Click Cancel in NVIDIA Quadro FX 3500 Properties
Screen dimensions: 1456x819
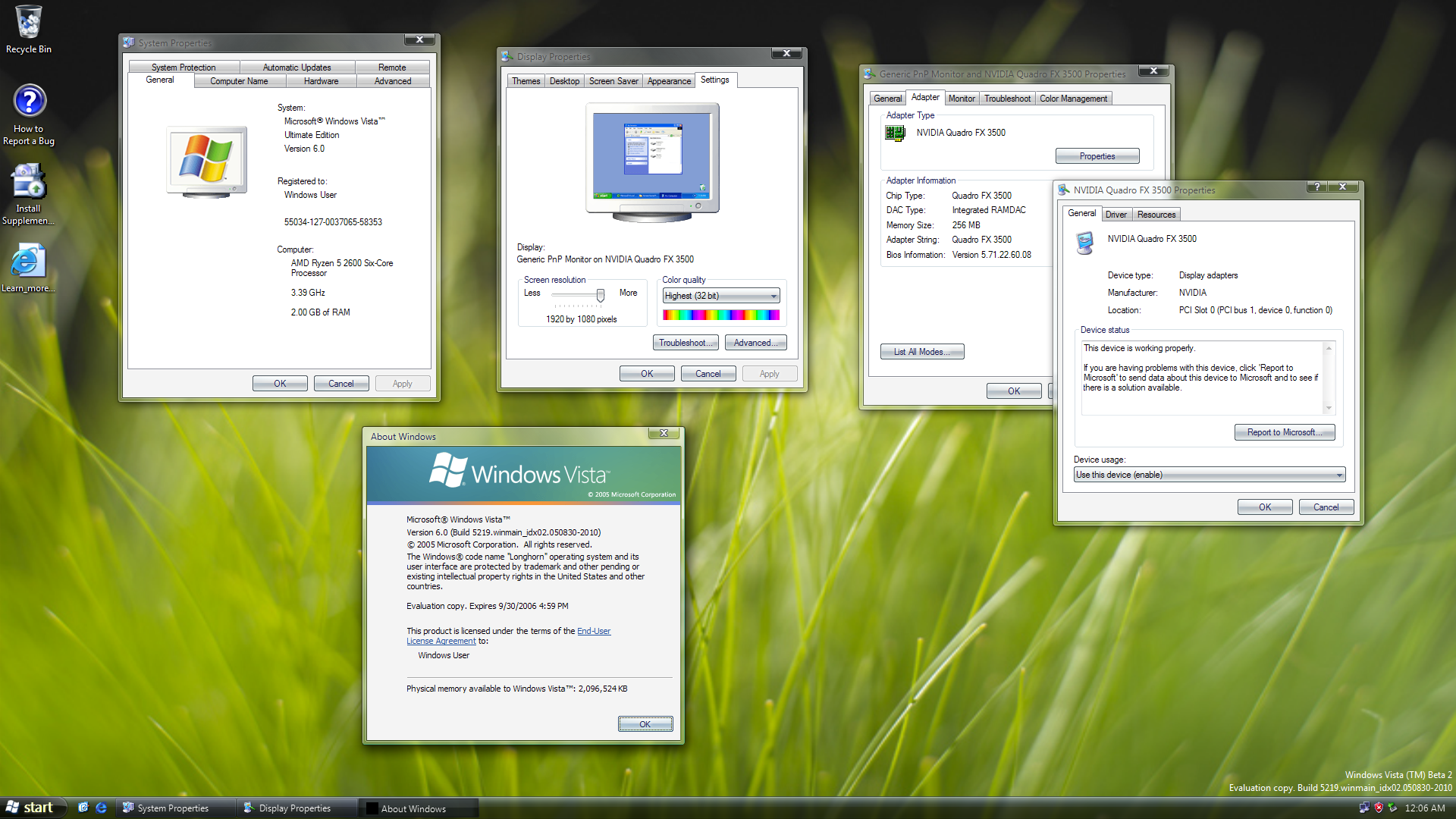point(1326,507)
